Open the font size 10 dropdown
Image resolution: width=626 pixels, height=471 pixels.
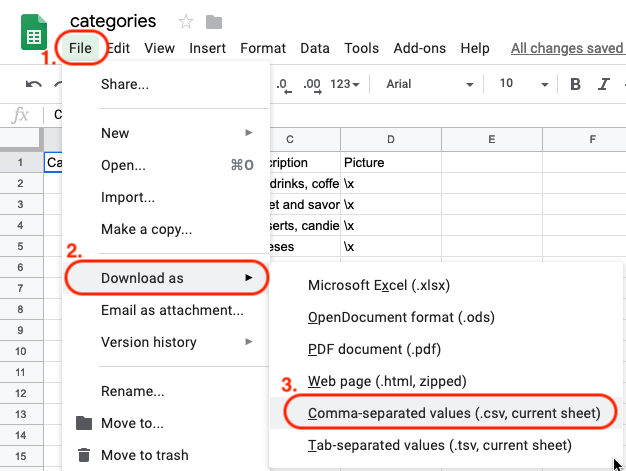[x=523, y=84]
